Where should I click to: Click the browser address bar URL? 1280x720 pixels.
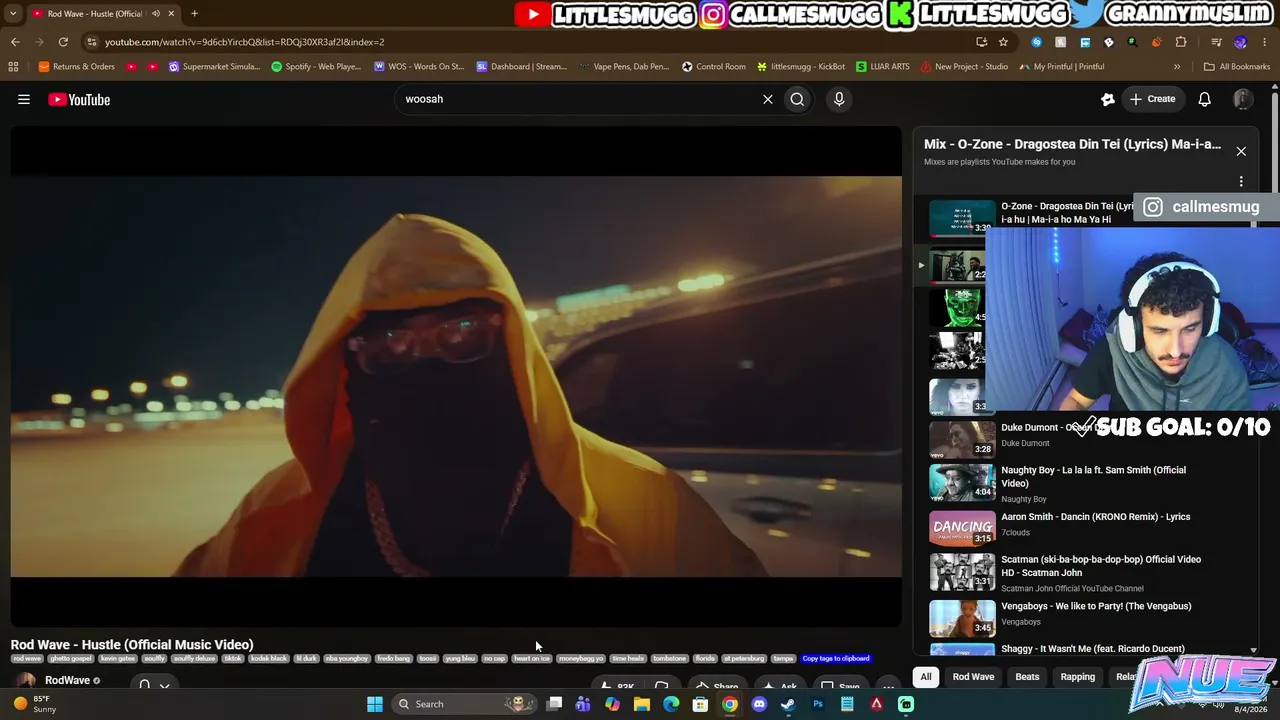coord(244,42)
